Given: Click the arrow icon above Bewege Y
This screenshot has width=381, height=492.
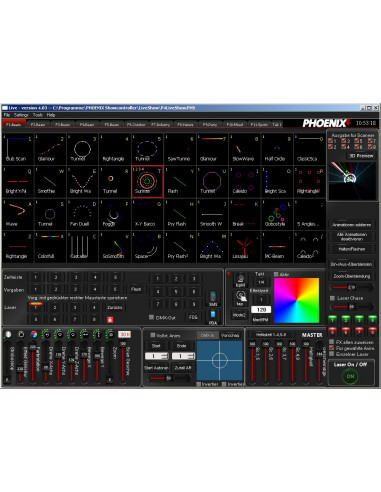Looking at the screenshot, I should [x=97, y=334].
